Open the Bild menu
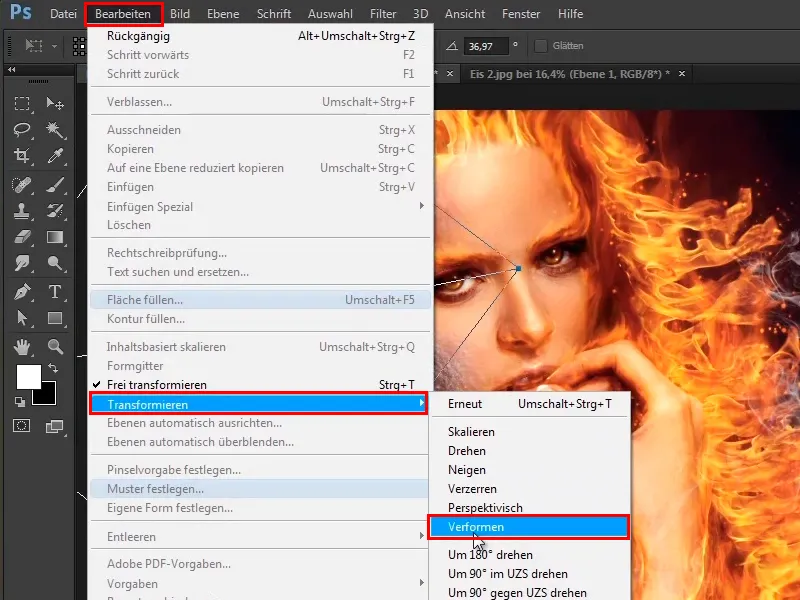Image resolution: width=800 pixels, height=600 pixels. click(180, 14)
